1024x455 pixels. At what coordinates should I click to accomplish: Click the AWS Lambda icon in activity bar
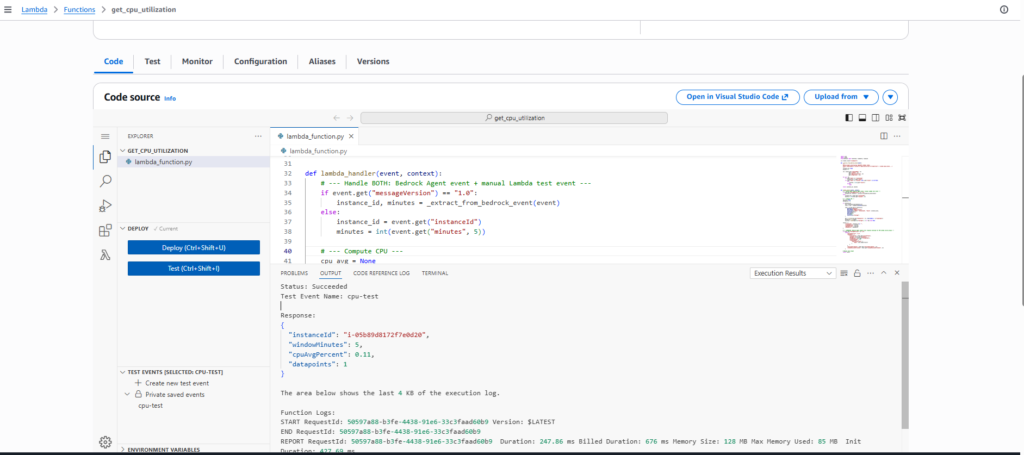tap(105, 254)
